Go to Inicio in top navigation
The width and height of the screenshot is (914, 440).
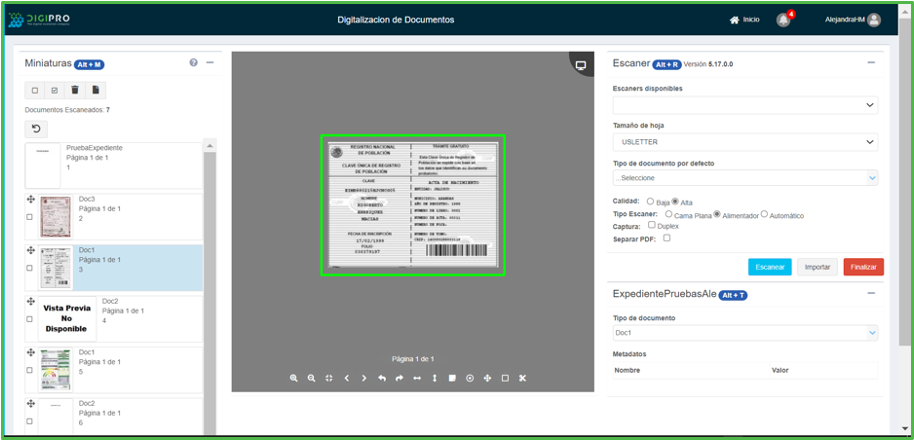click(x=745, y=20)
